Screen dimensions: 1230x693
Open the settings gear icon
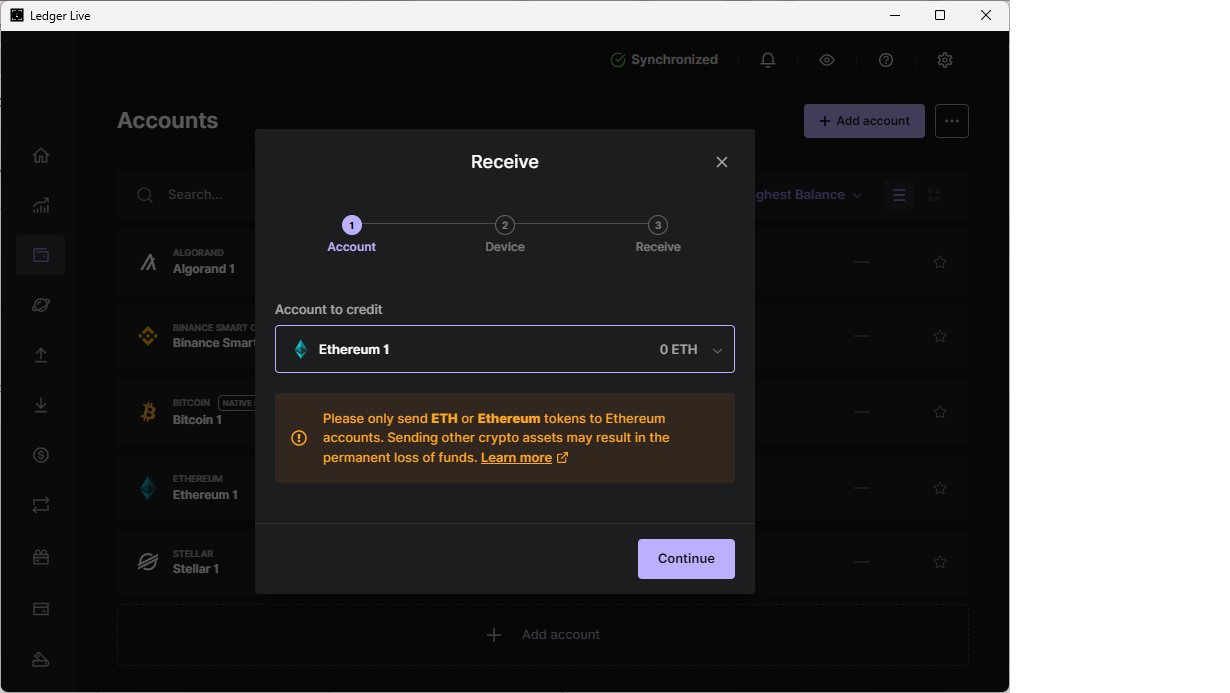945,60
